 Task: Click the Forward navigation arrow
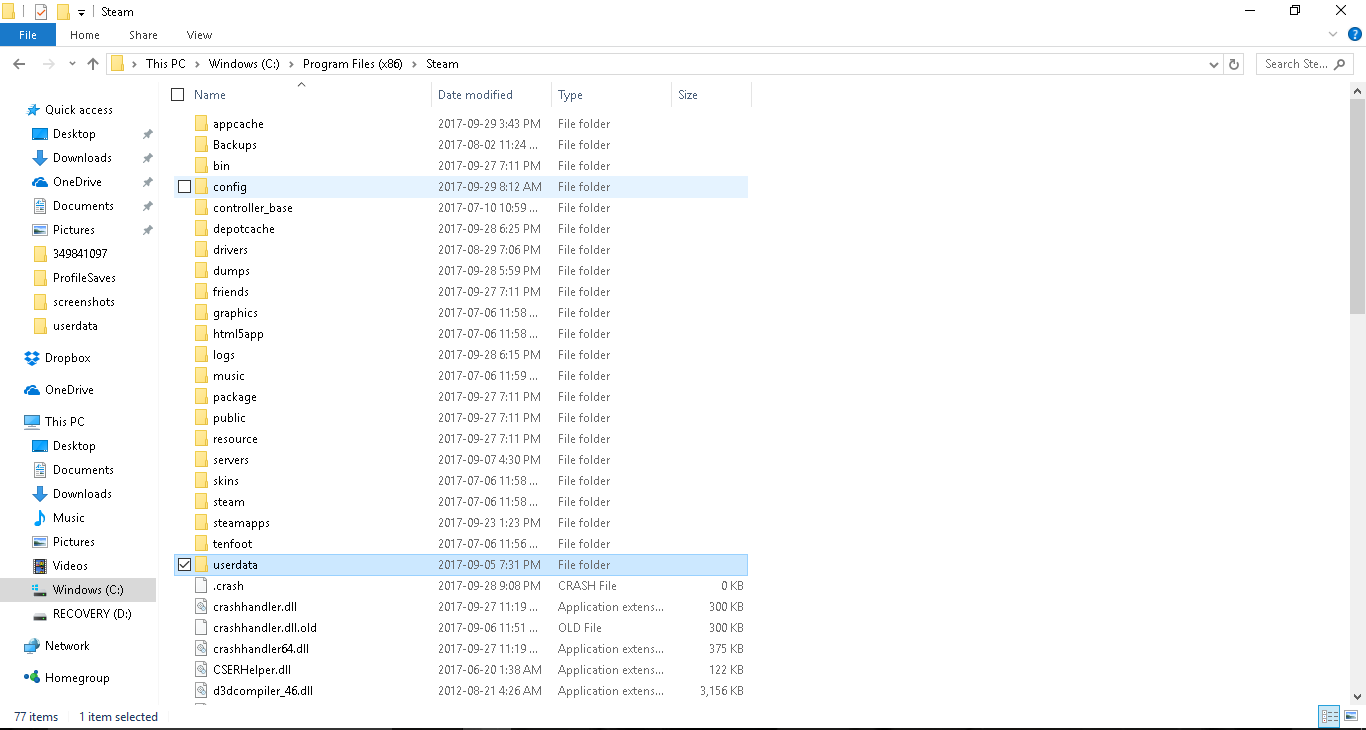tap(49, 64)
